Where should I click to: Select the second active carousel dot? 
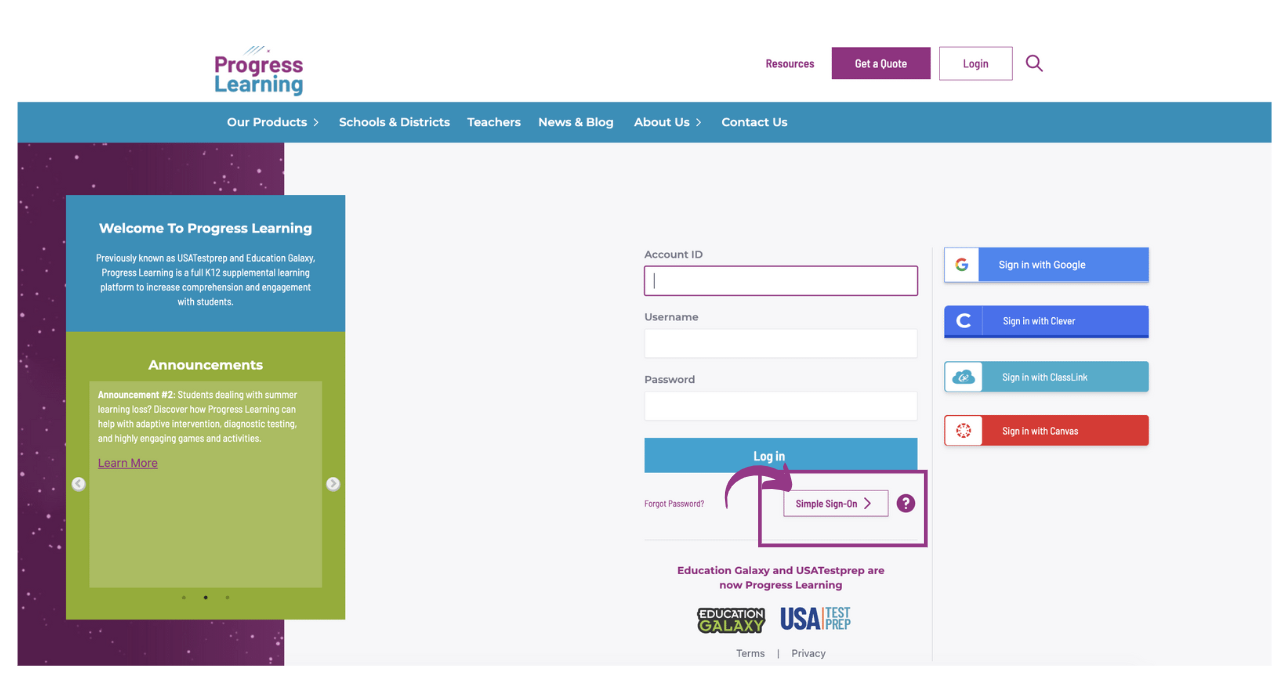206,597
